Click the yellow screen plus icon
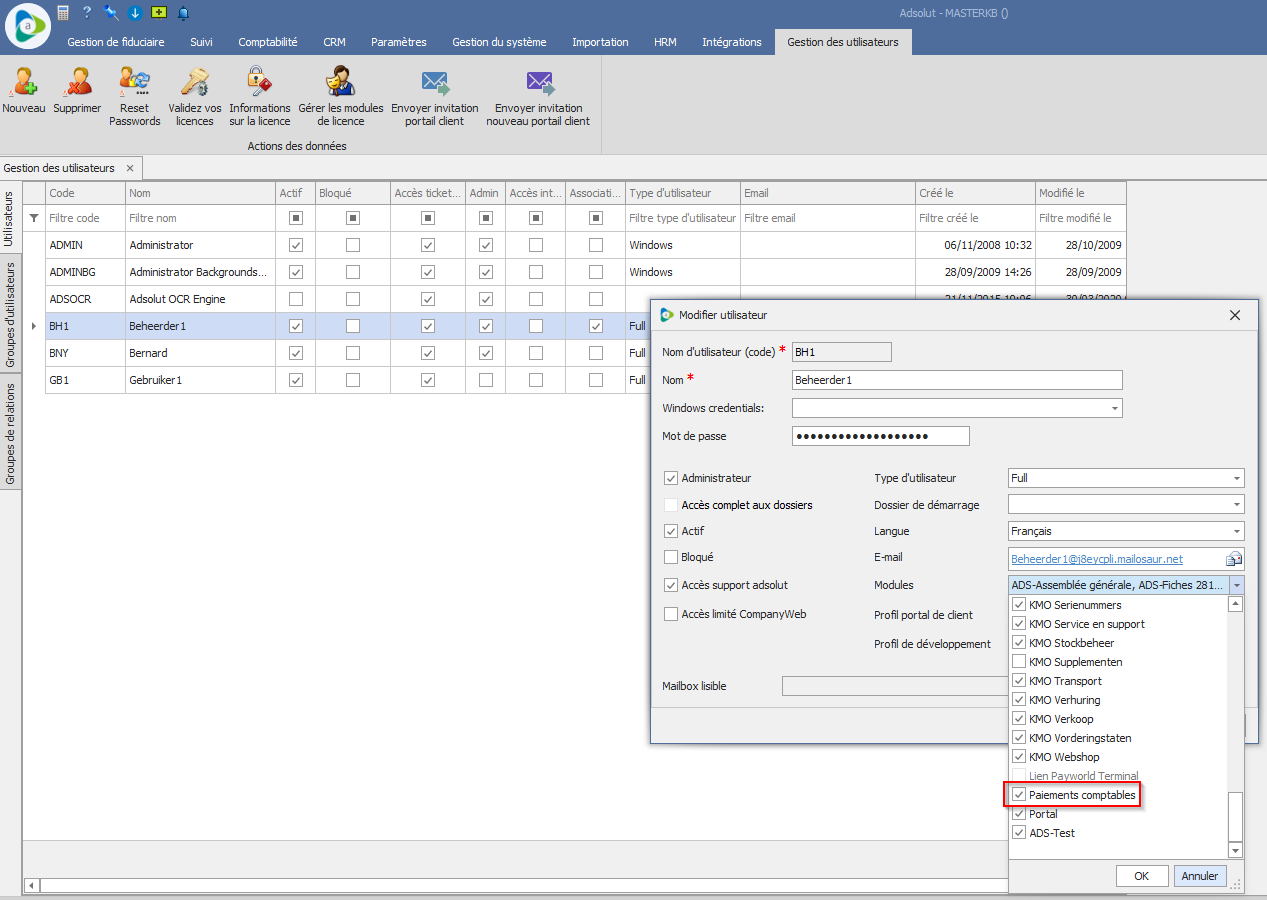Screen dimensions: 1267x900 (x=159, y=13)
